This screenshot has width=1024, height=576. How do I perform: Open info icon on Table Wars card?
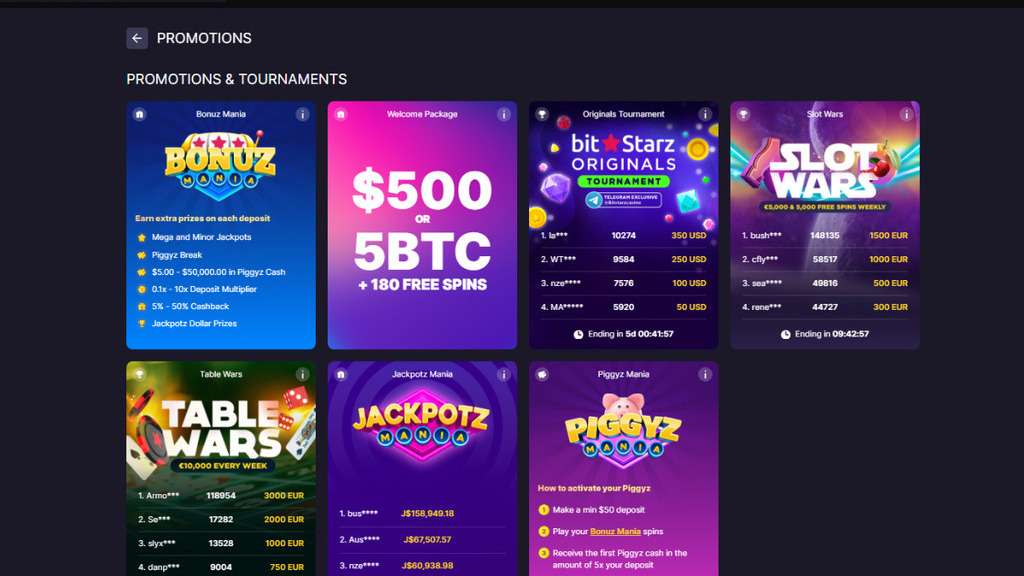(302, 374)
